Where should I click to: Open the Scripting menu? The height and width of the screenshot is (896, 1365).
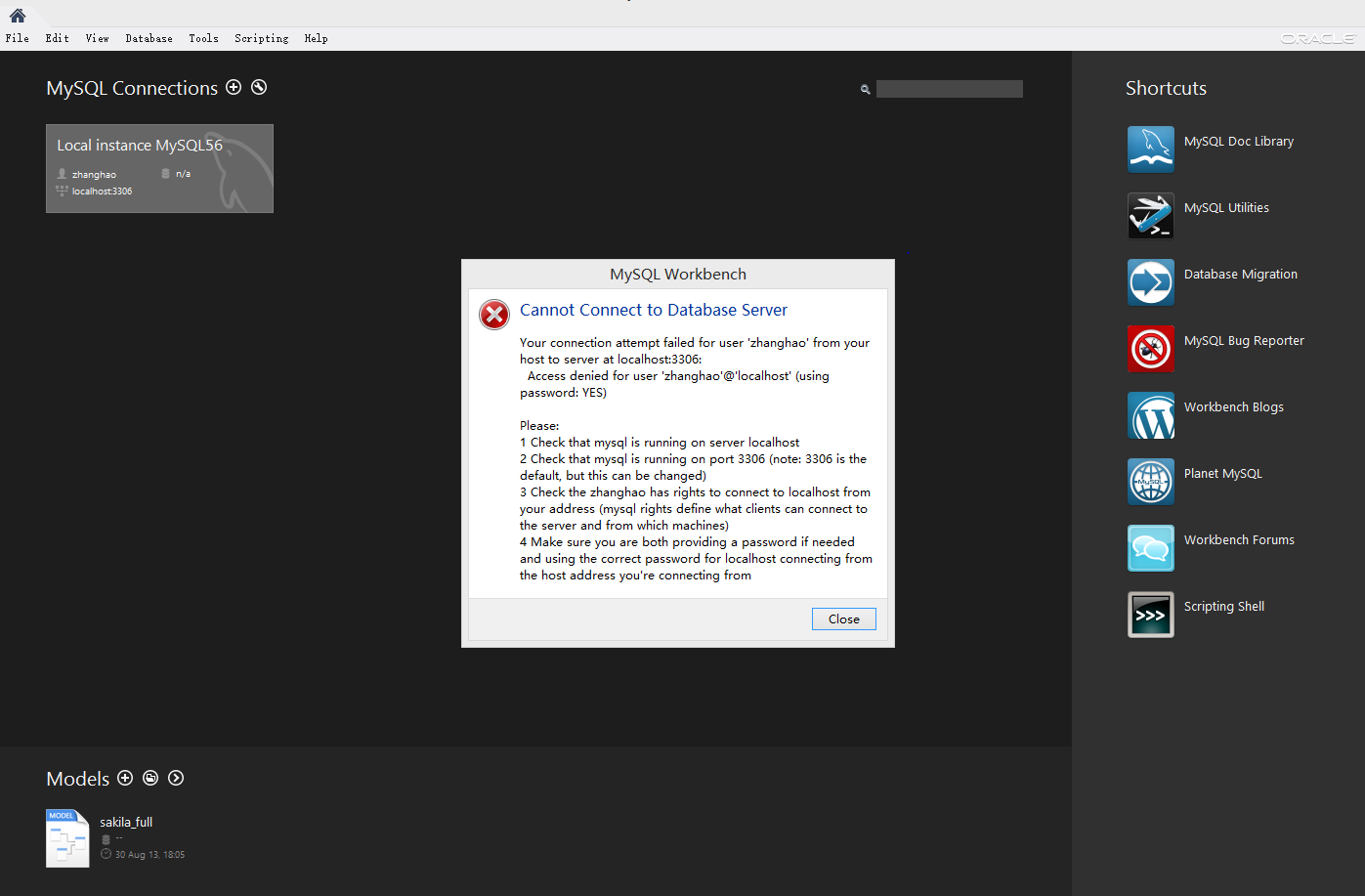pyautogui.click(x=262, y=38)
